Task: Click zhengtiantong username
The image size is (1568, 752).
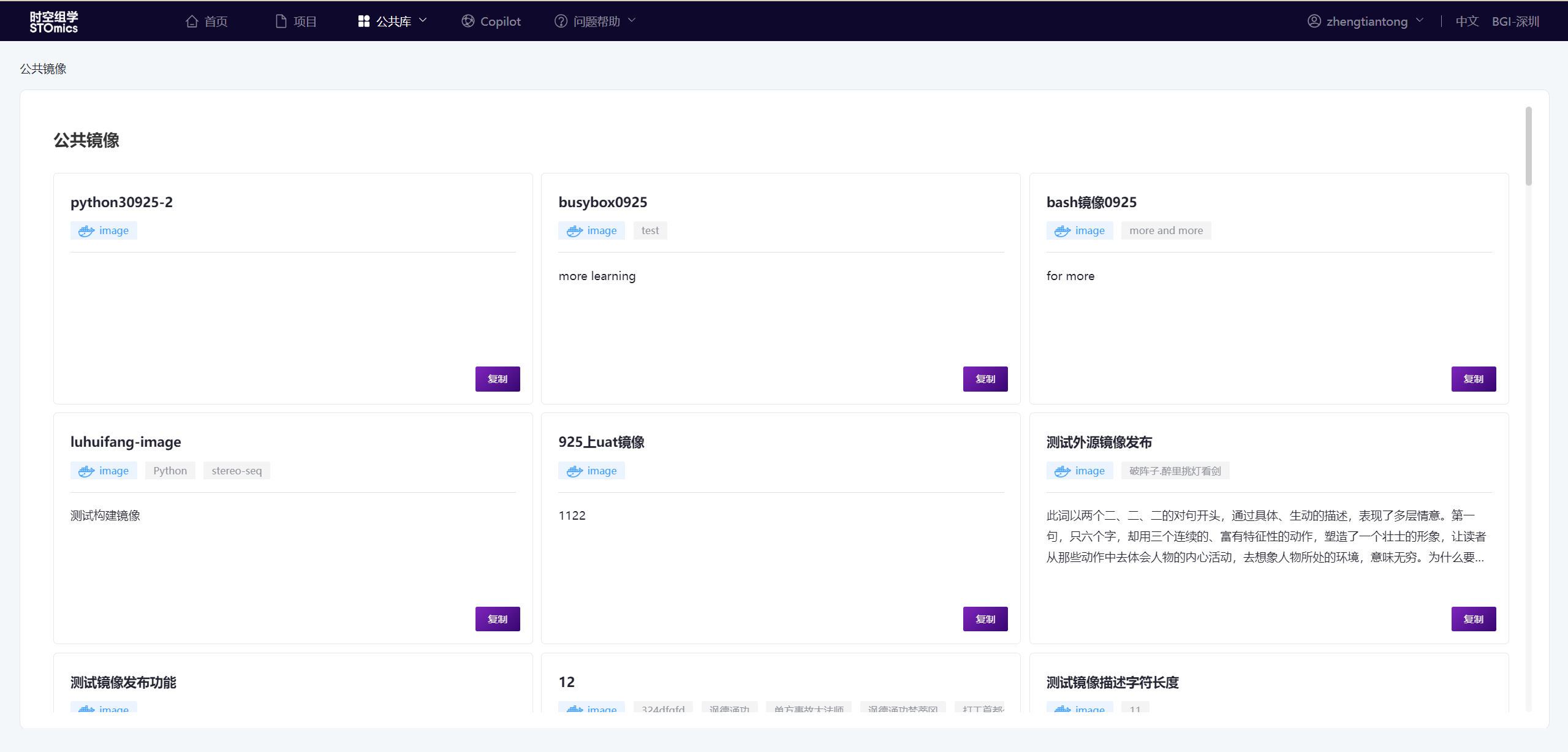Action: click(1367, 21)
